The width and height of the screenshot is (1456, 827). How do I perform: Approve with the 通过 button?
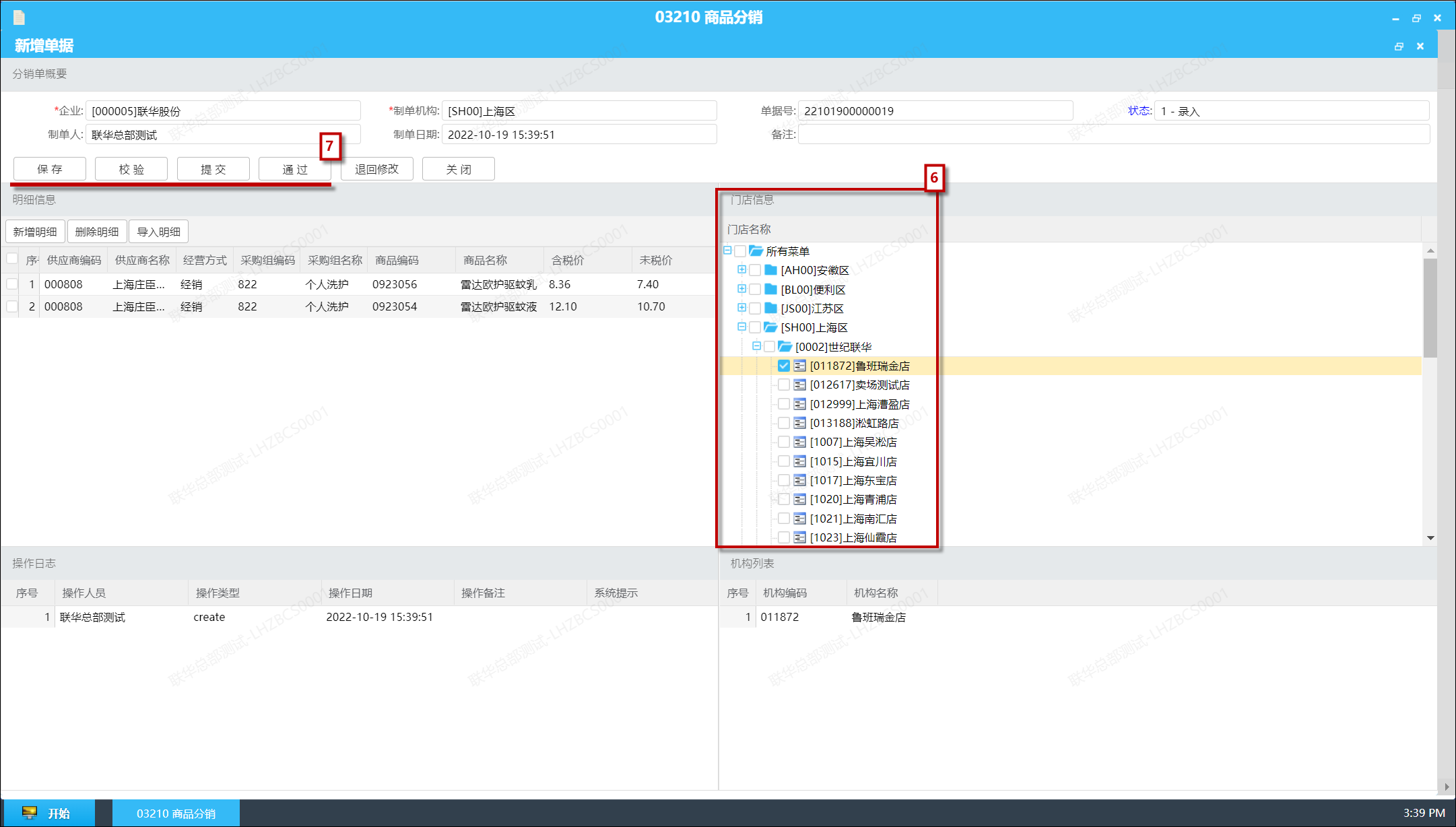click(x=295, y=169)
